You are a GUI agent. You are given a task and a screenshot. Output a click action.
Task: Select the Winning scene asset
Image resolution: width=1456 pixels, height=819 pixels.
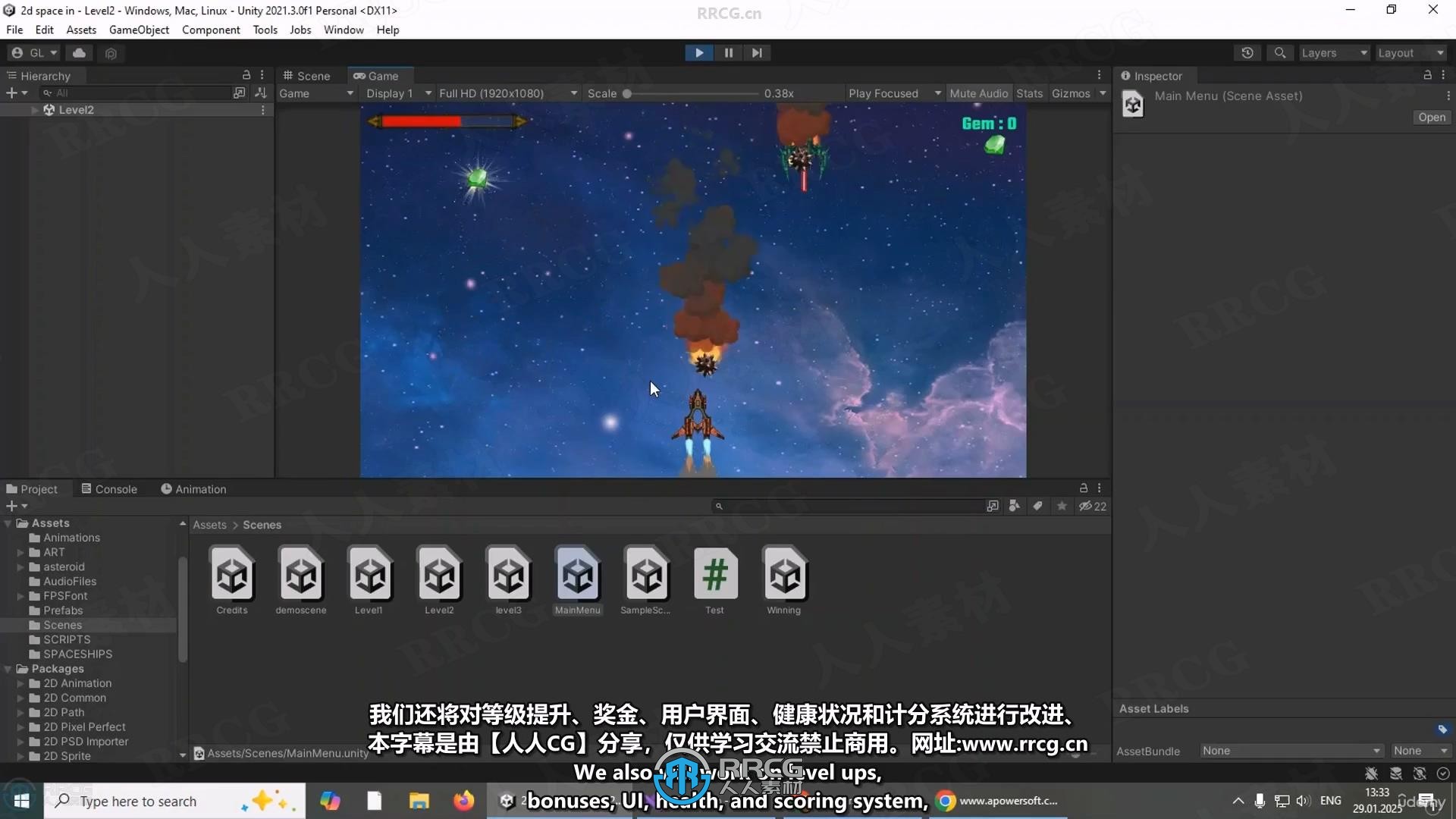click(784, 581)
